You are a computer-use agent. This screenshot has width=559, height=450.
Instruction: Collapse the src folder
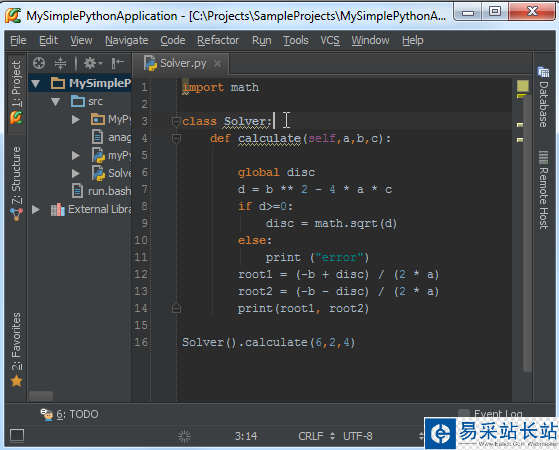pos(56,102)
